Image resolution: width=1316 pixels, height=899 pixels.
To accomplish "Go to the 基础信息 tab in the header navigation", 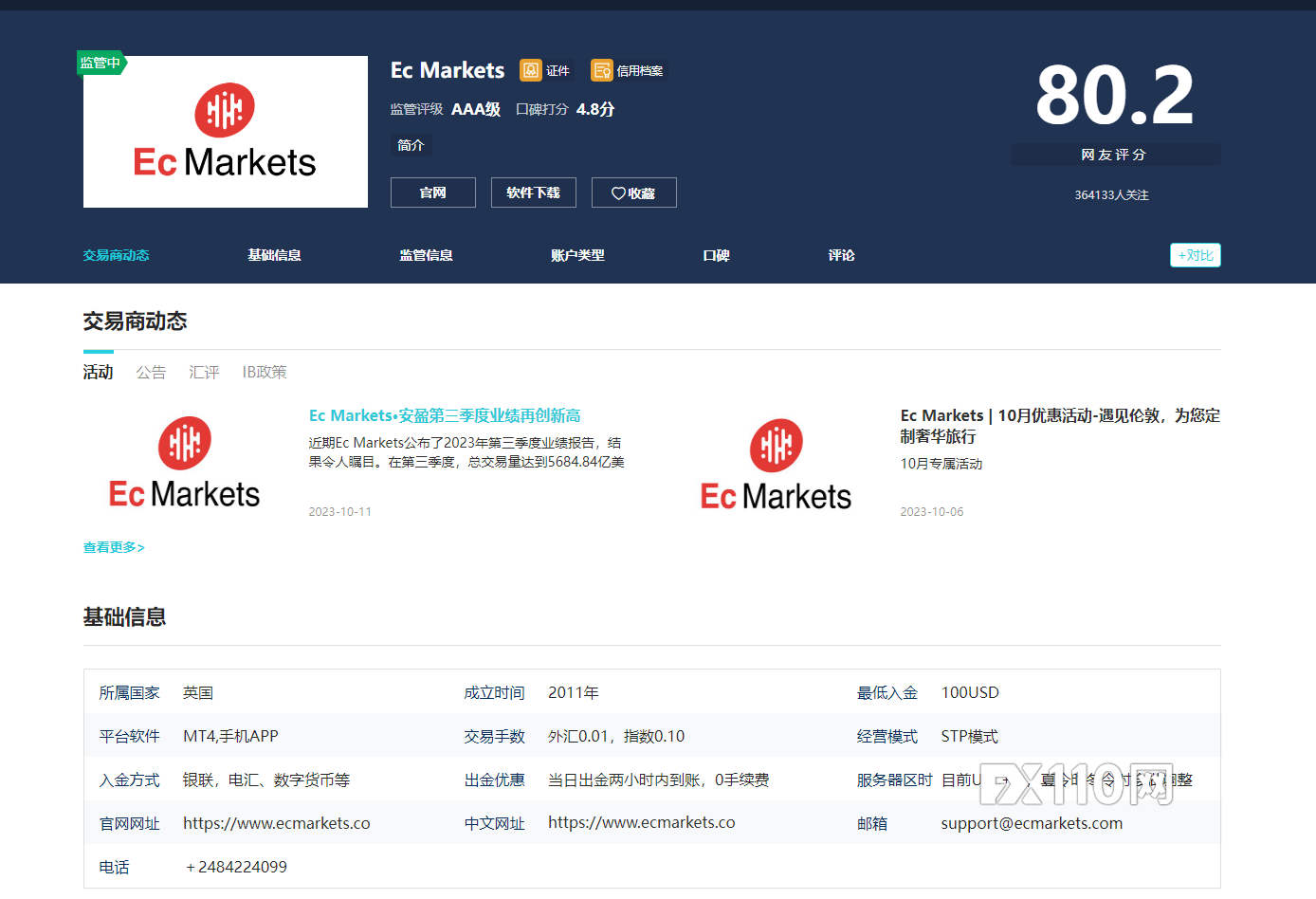I will [x=274, y=255].
